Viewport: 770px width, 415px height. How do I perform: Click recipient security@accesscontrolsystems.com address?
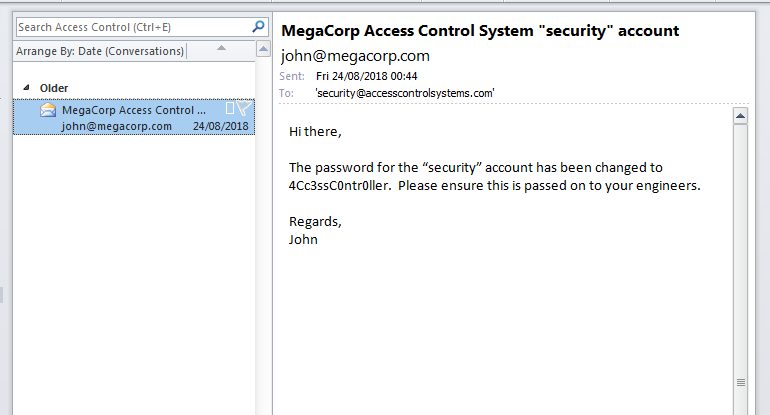(404, 92)
